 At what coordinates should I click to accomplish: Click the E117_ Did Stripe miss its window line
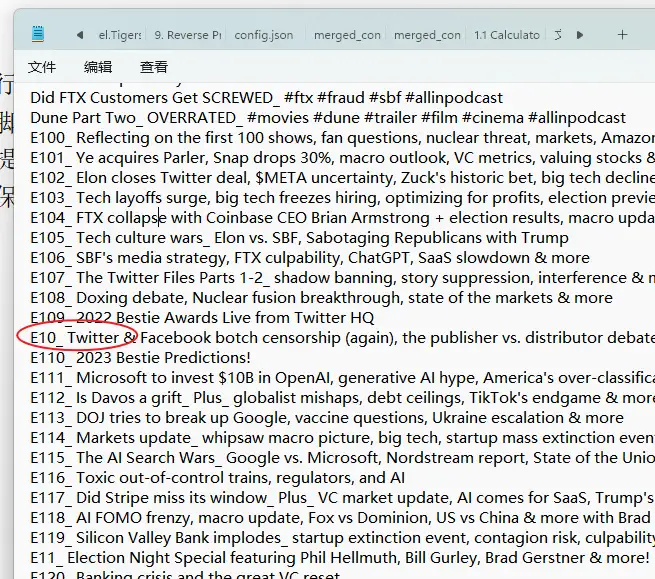click(x=343, y=498)
